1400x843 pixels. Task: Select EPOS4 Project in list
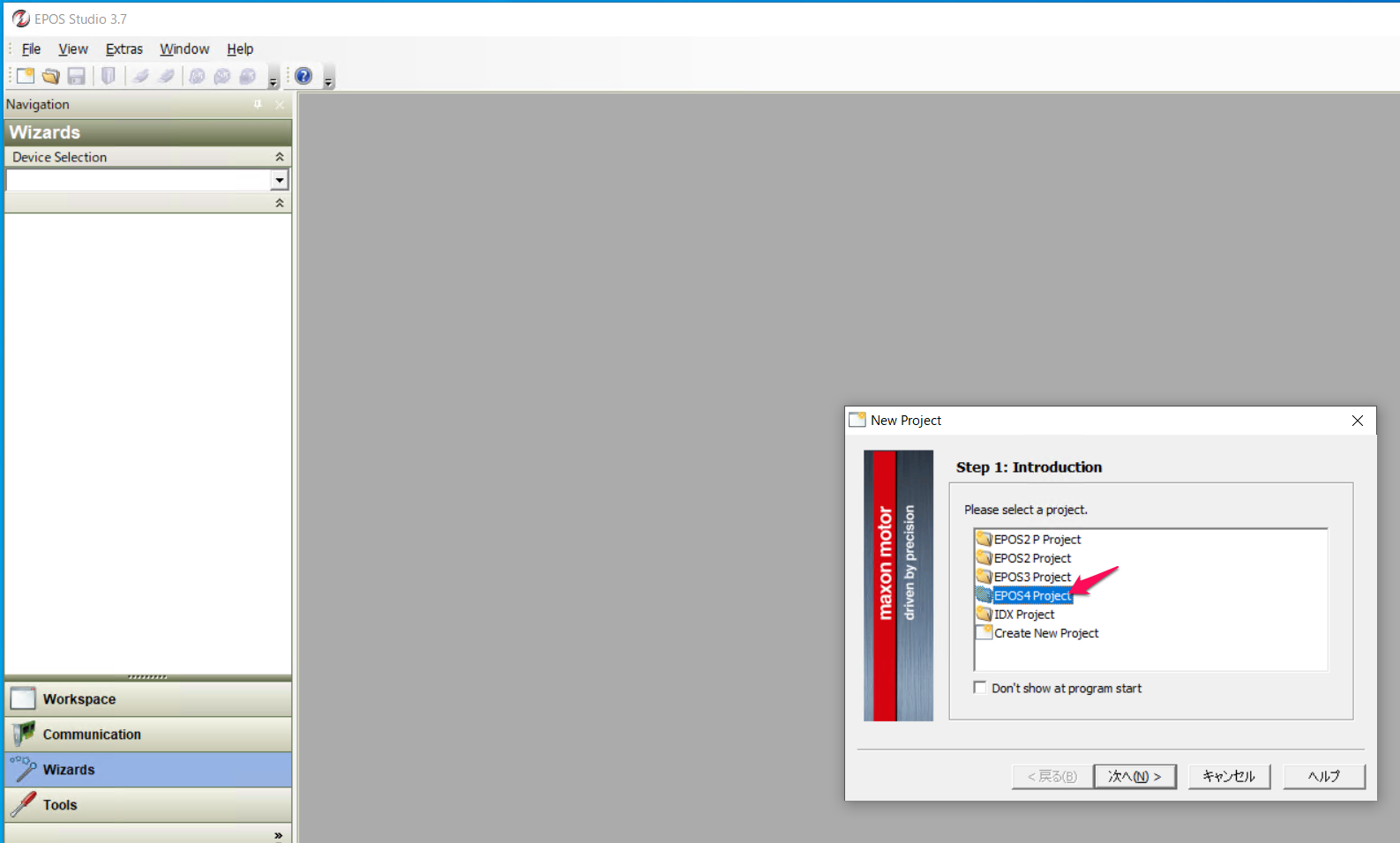(x=1032, y=596)
